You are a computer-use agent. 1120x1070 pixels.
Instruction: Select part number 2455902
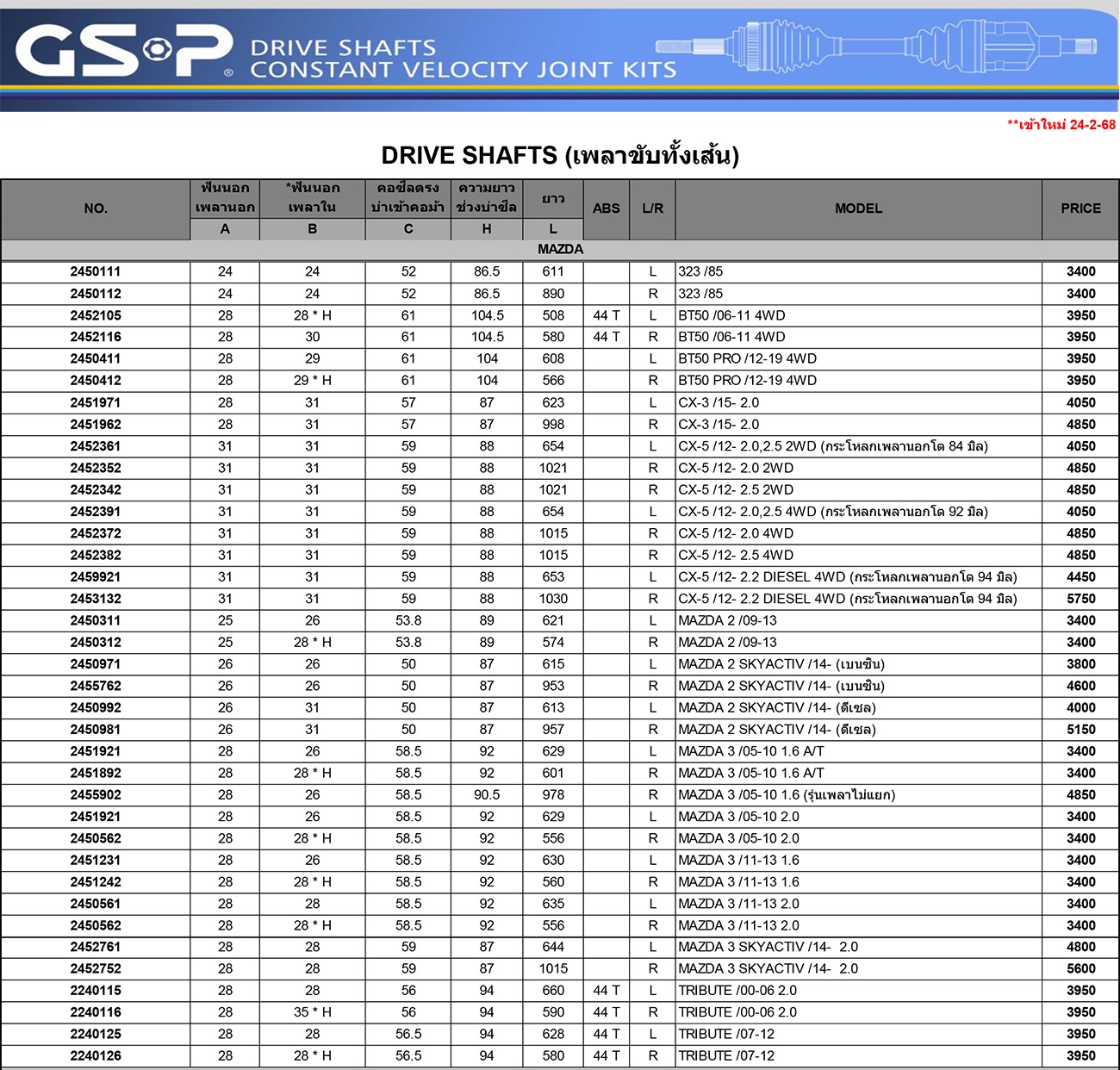click(x=96, y=795)
